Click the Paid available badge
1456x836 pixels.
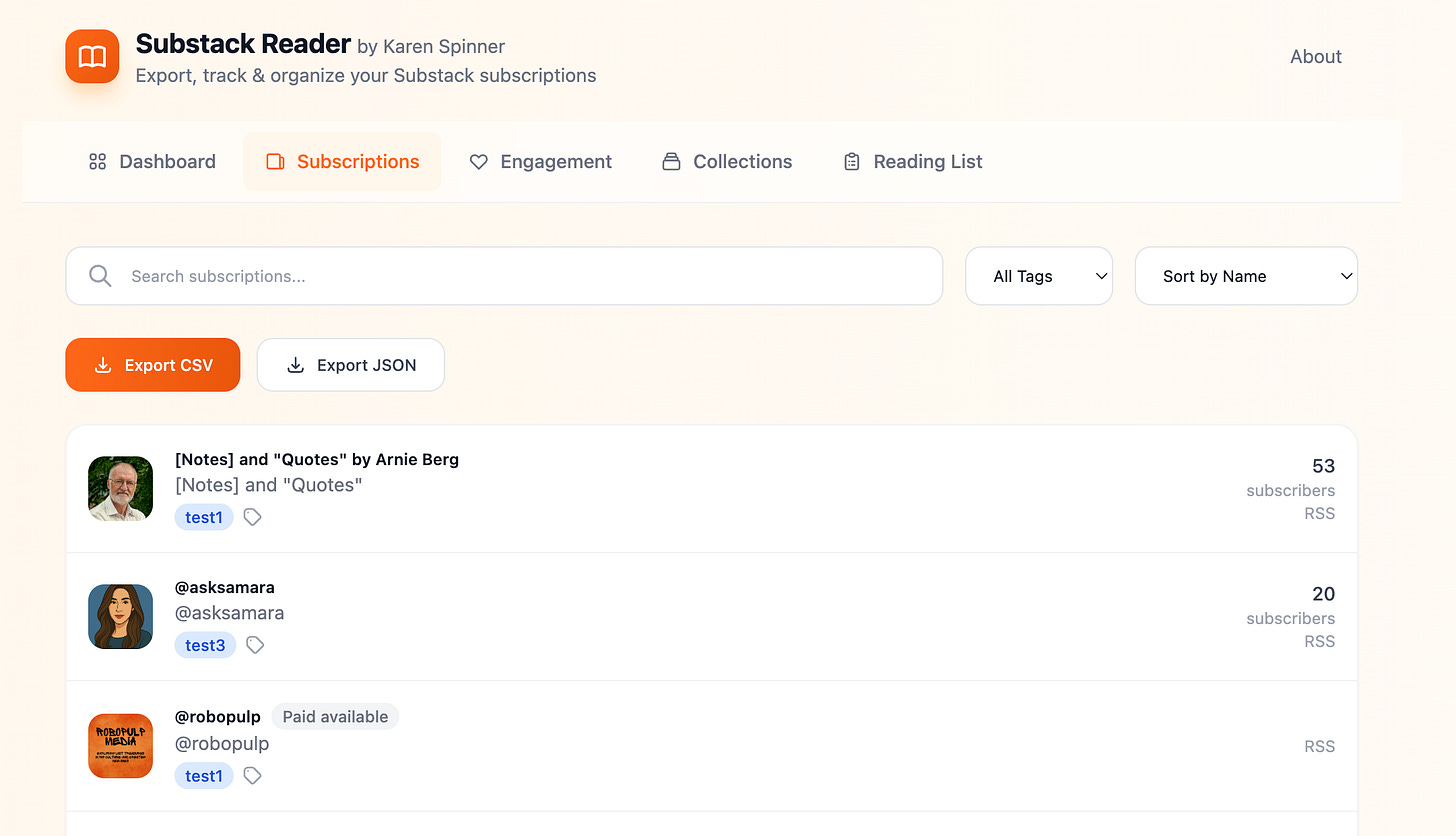point(335,716)
